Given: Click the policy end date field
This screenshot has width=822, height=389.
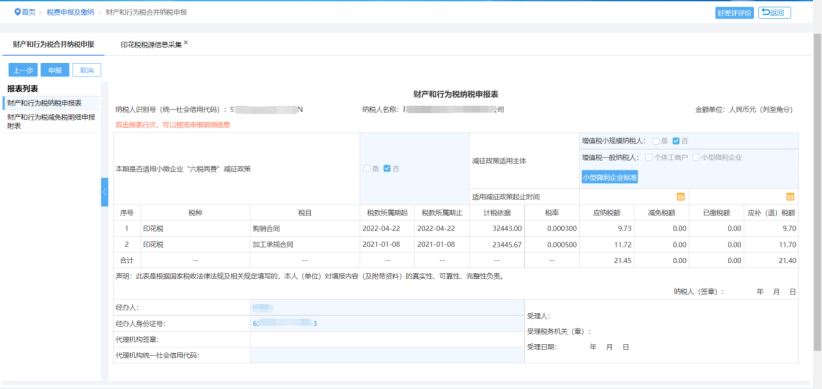Looking at the screenshot, I should pos(743,197).
